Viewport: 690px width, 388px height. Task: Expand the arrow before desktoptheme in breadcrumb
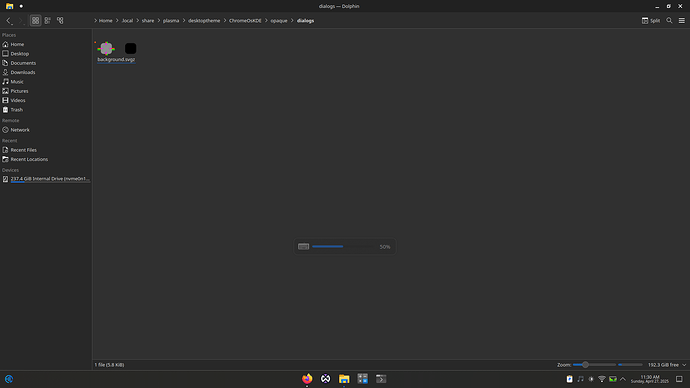(184, 21)
